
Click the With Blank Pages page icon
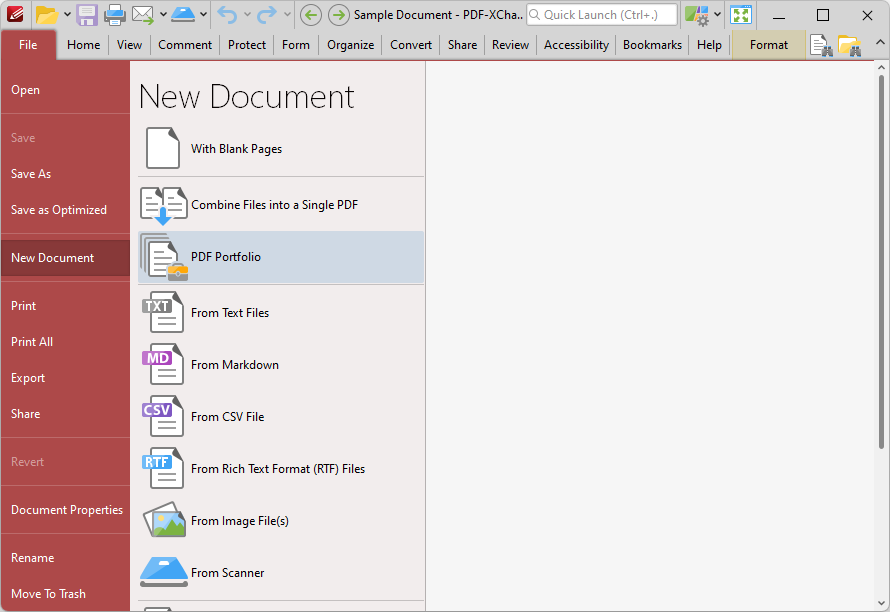pos(163,148)
